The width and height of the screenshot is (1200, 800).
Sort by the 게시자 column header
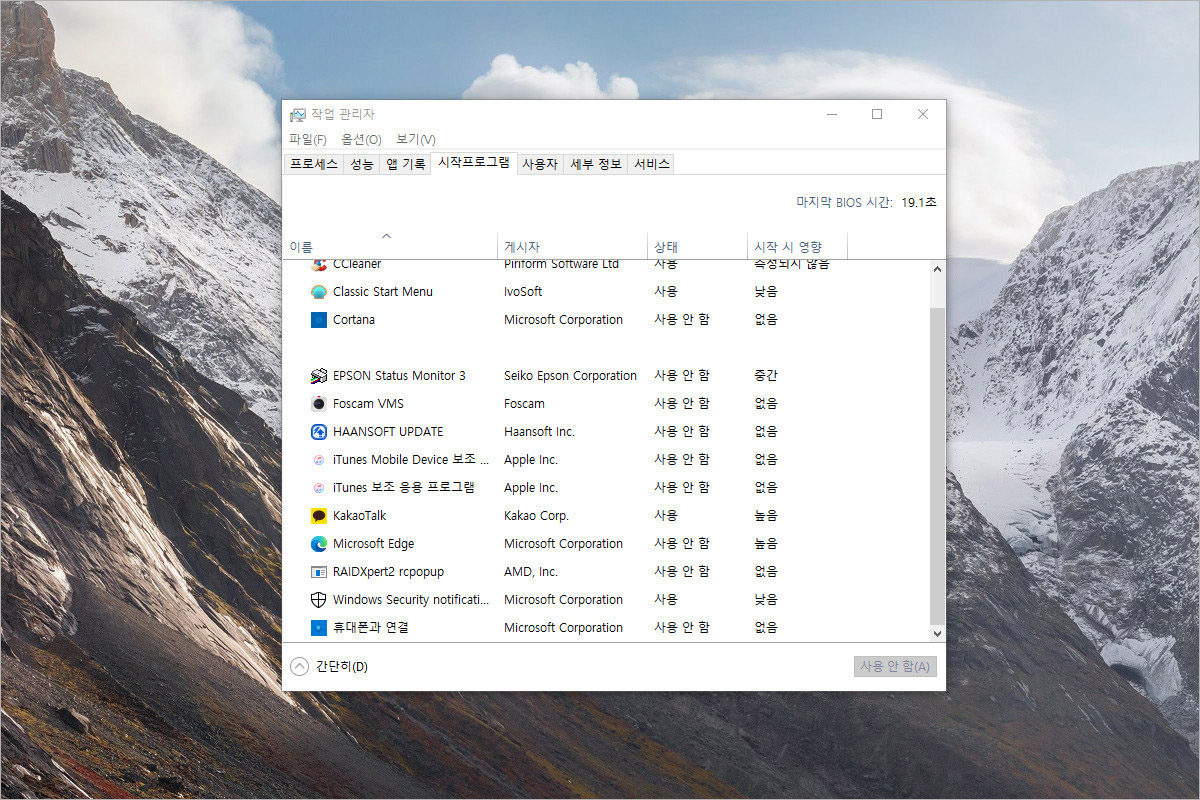572,246
